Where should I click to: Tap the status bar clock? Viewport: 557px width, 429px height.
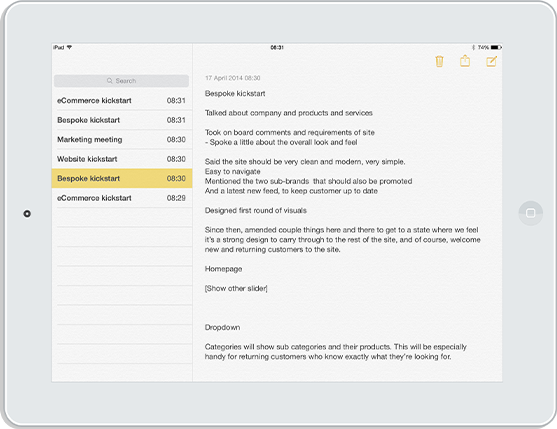click(x=277, y=47)
